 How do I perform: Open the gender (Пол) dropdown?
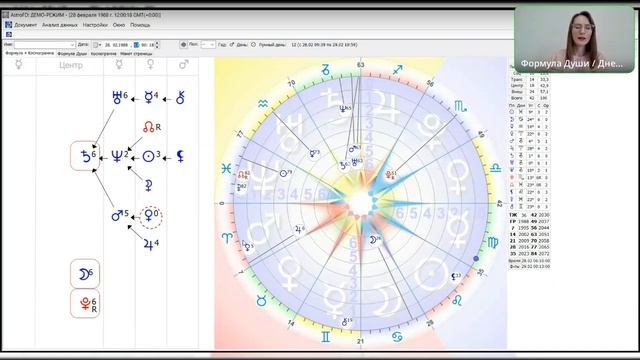point(208,44)
